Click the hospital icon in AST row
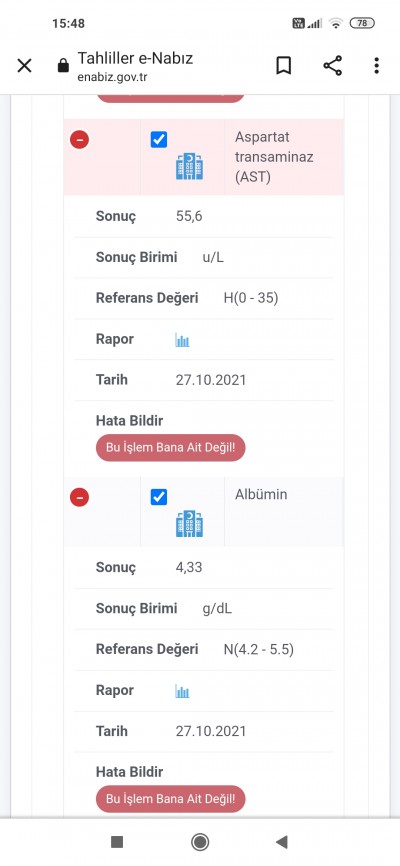Image resolution: width=400 pixels, height=866 pixels. pyautogui.click(x=190, y=166)
